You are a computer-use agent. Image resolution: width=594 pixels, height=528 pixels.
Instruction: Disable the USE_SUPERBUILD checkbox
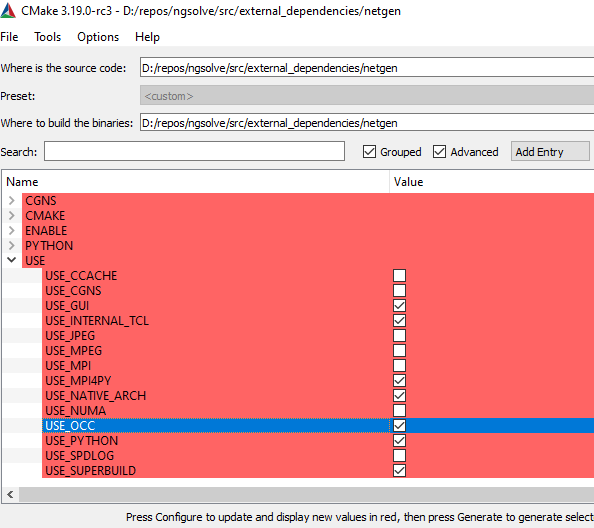[399, 470]
